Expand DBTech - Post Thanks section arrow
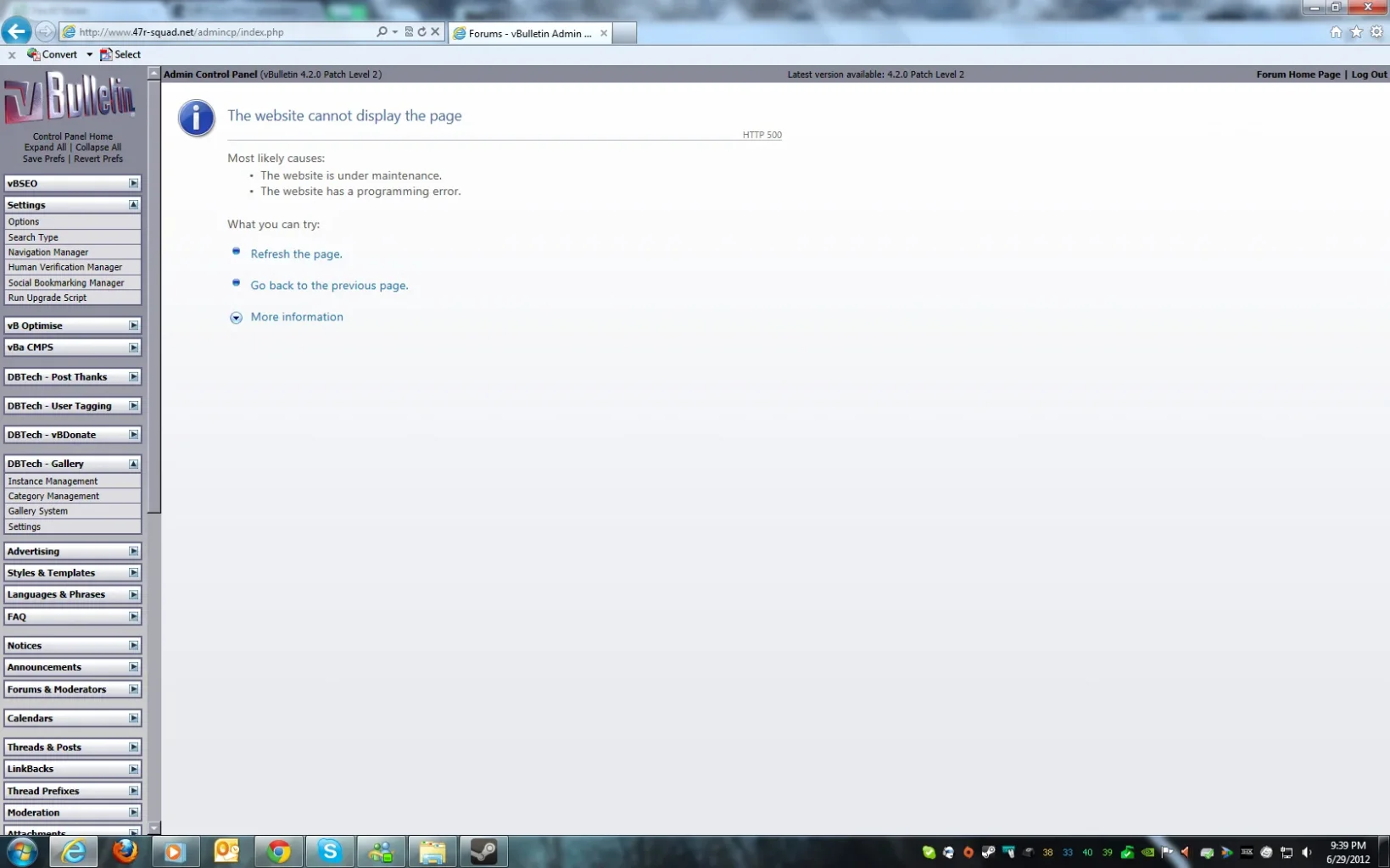The width and height of the screenshot is (1390, 868). 133,377
